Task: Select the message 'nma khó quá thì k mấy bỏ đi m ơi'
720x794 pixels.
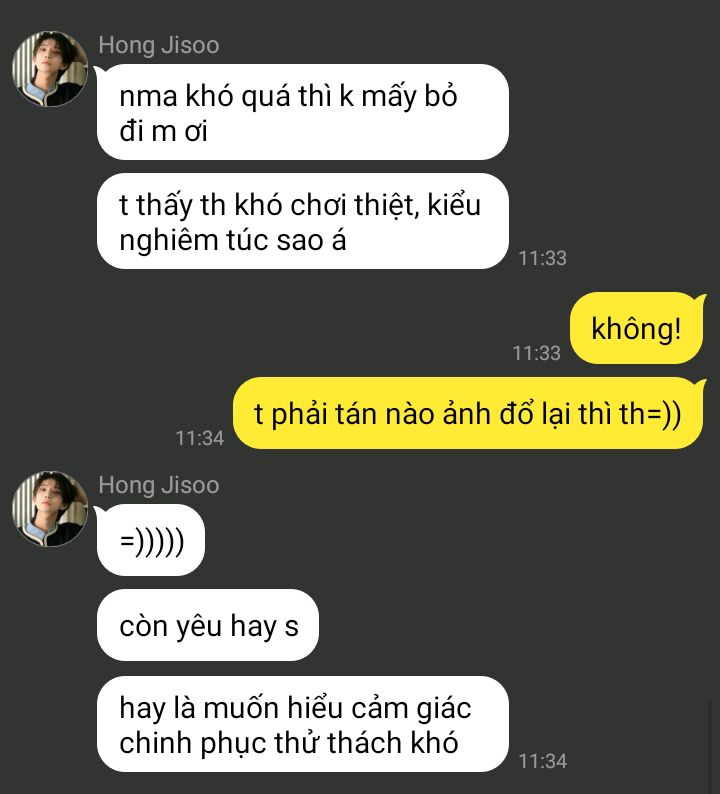Action: tap(302, 112)
